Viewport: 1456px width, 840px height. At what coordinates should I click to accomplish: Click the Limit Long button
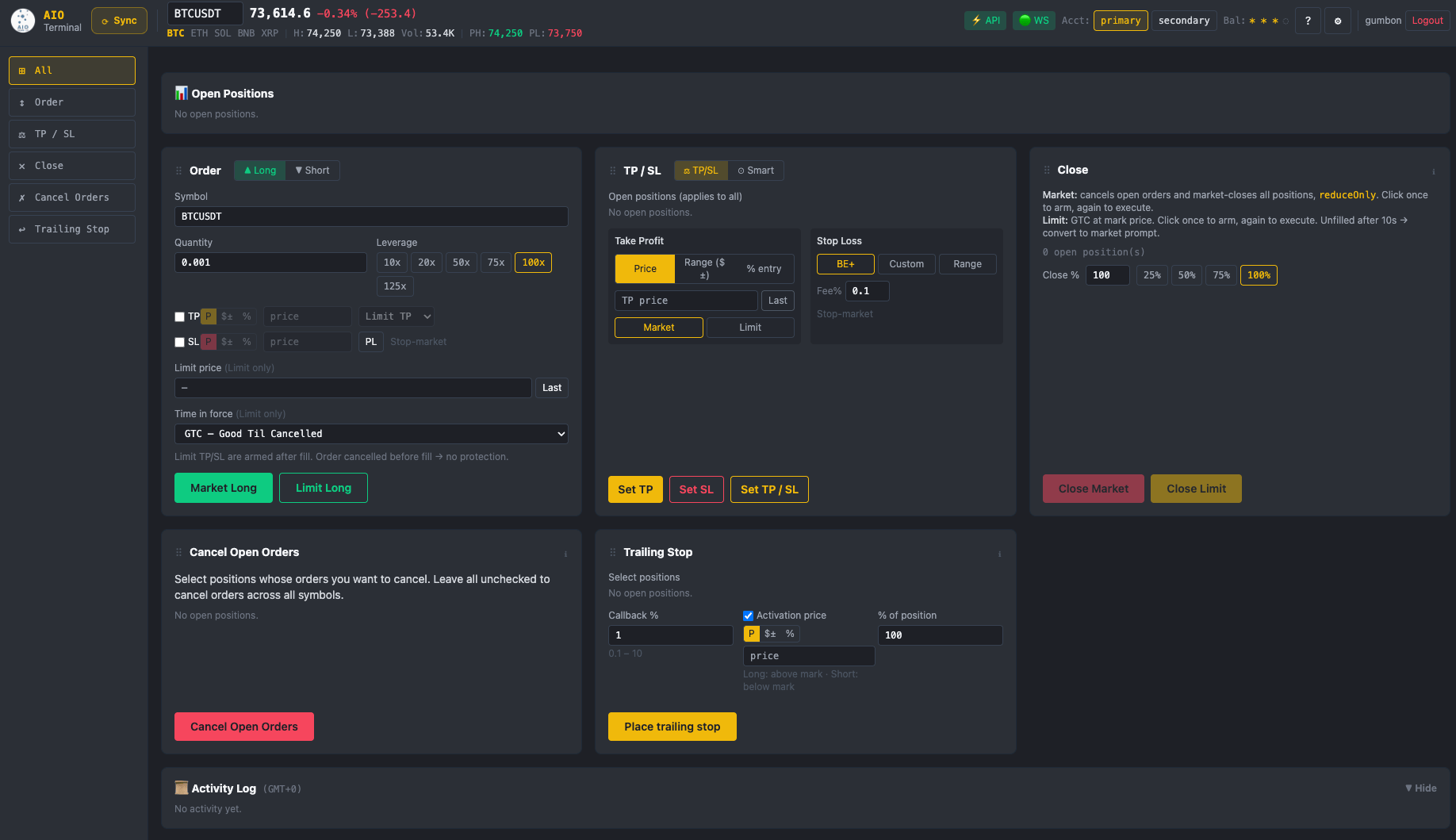pyautogui.click(x=324, y=488)
